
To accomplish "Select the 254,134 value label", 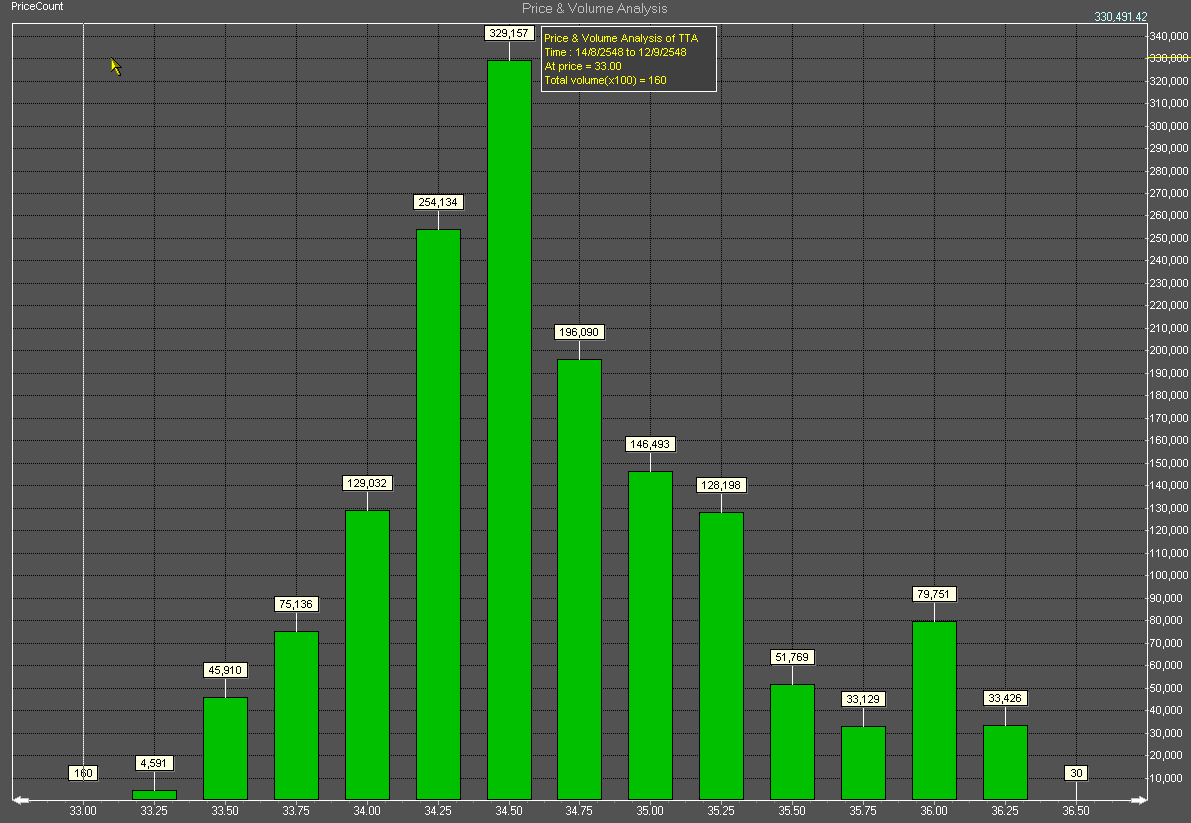I will 438,202.
